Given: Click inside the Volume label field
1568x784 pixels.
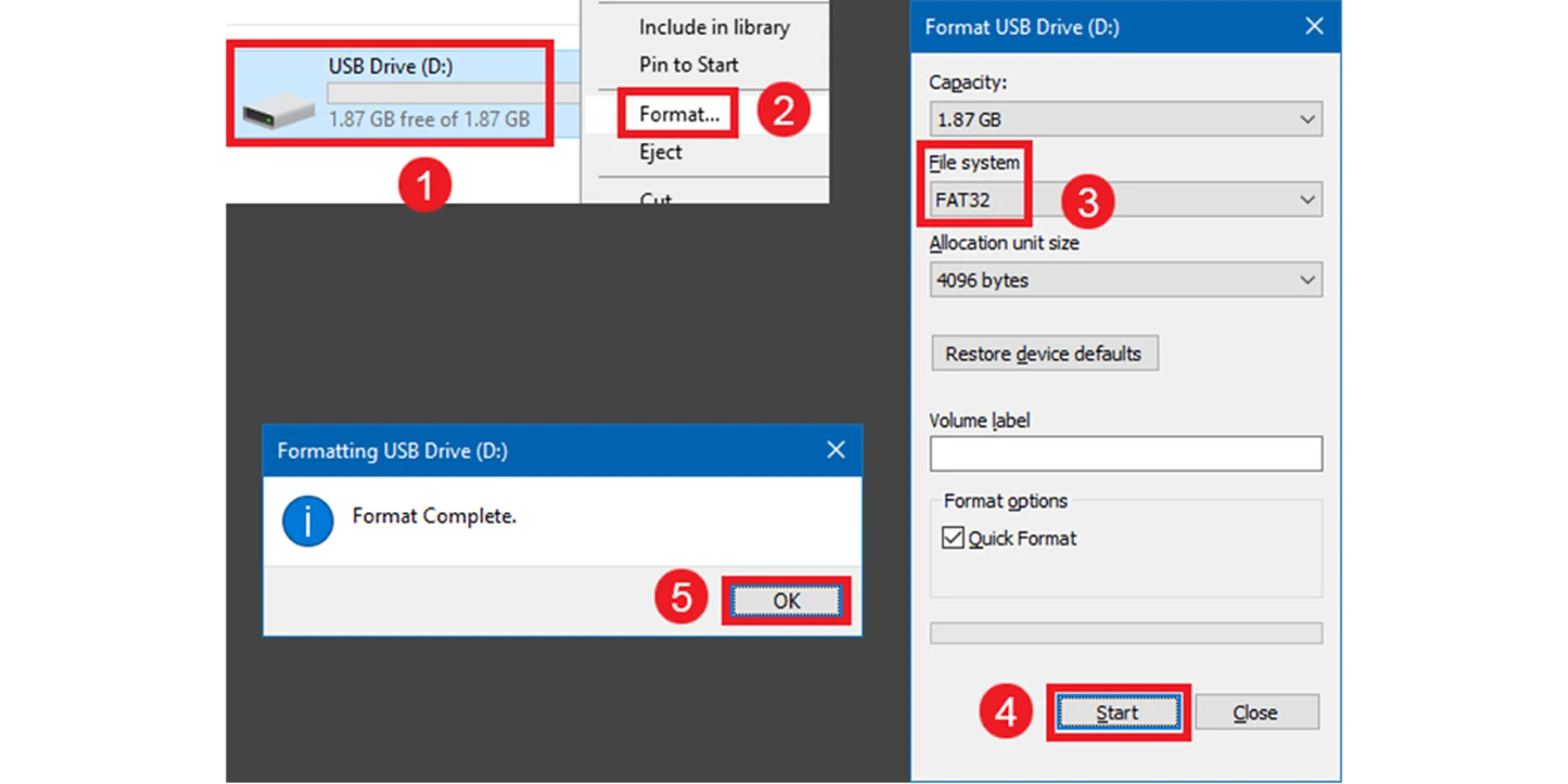Looking at the screenshot, I should coord(1125,453).
